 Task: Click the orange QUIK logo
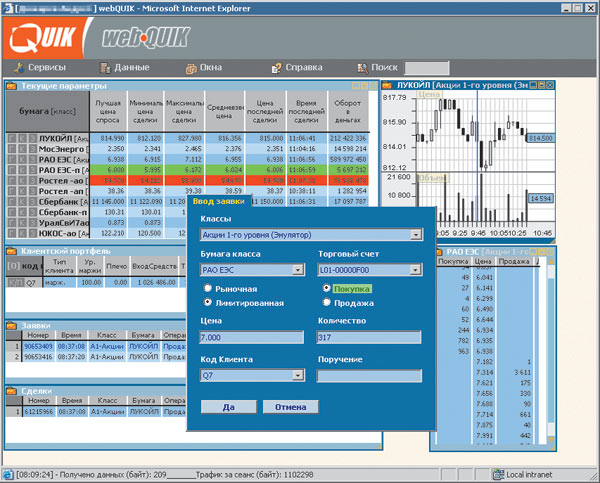43,38
